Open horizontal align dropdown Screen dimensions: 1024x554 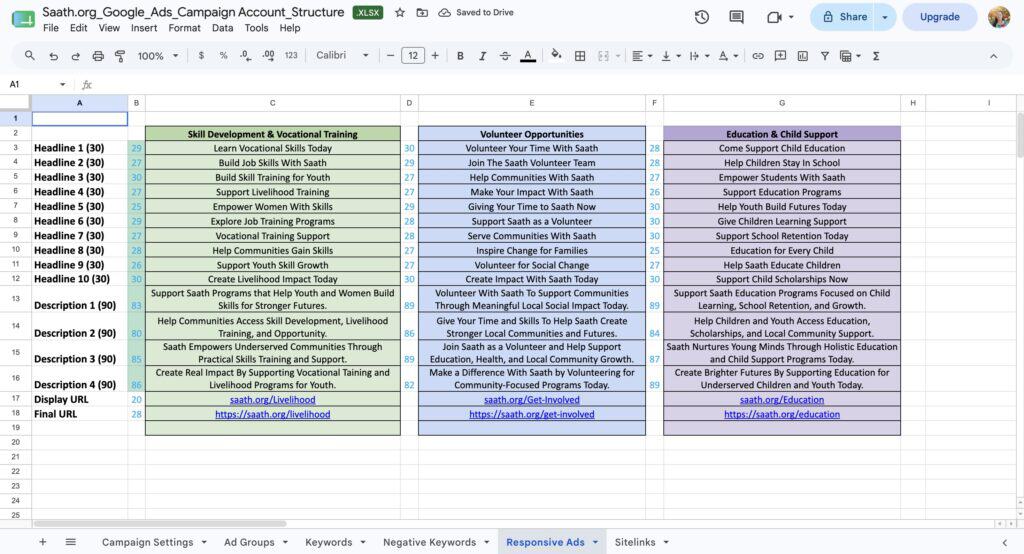[x=642, y=56]
